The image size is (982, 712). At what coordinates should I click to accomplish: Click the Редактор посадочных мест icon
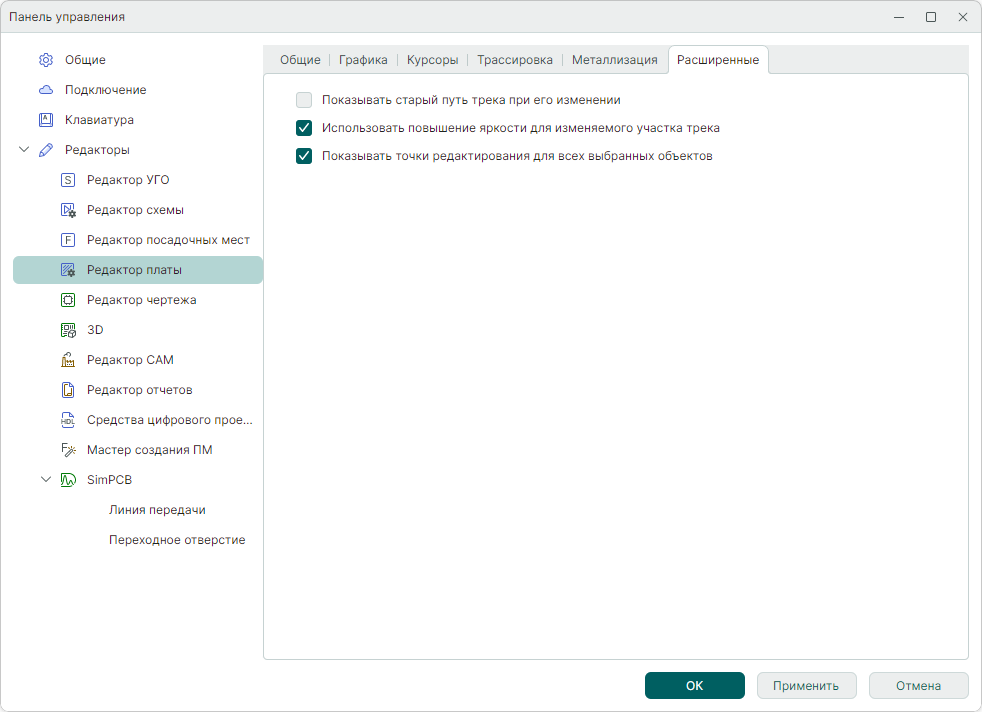[x=68, y=240]
